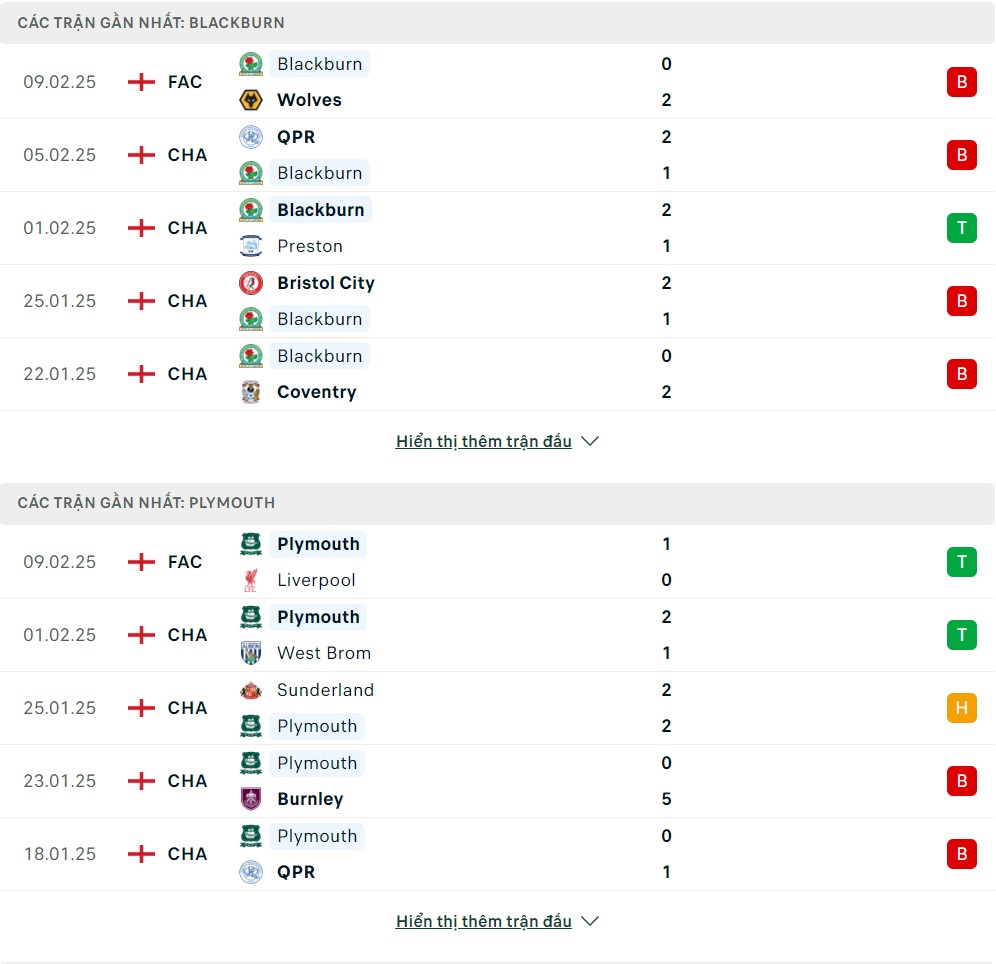Expand more Blackburn matches via chevron arrow

pos(590,441)
